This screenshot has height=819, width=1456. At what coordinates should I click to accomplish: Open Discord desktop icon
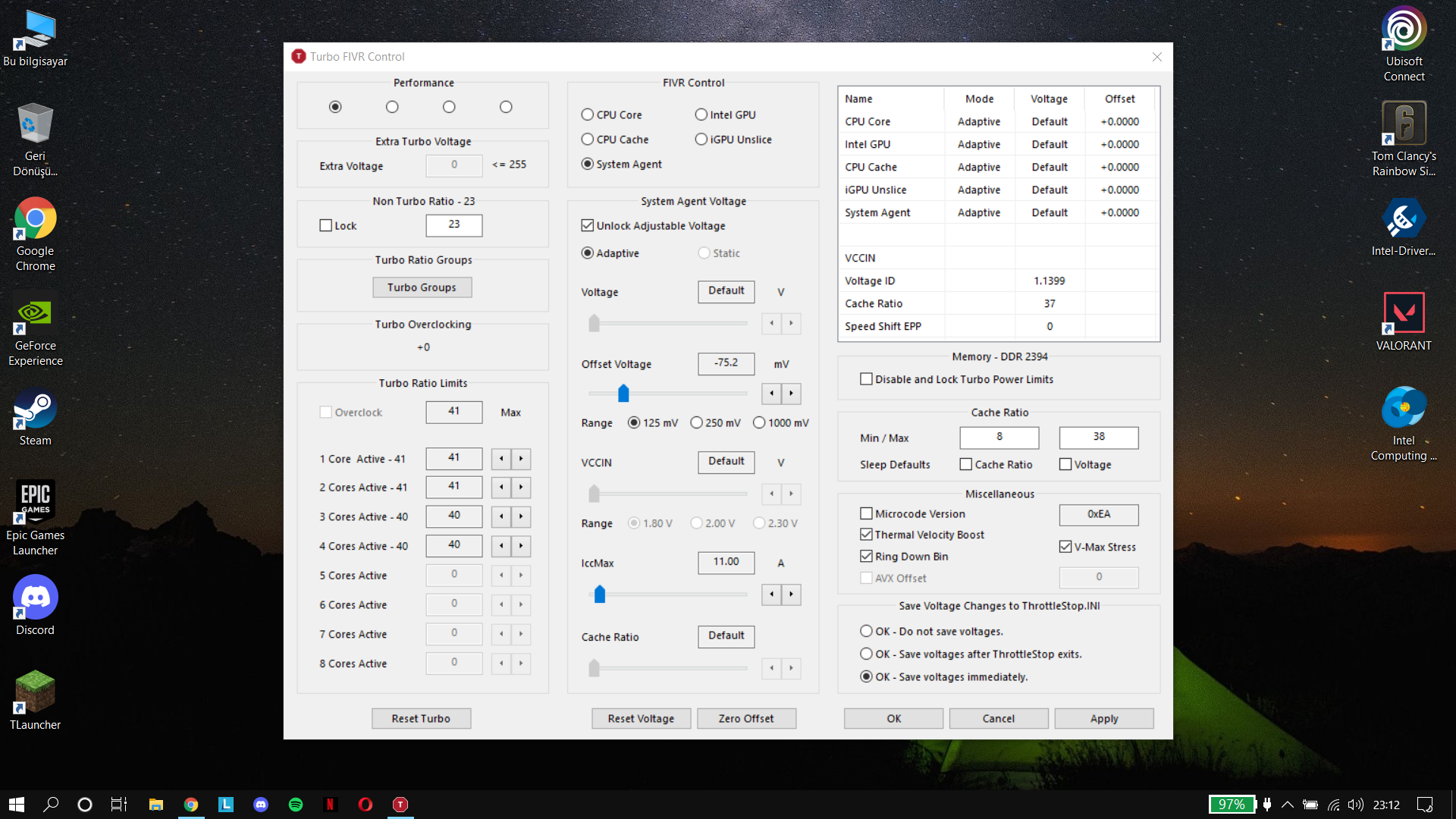click(x=35, y=598)
